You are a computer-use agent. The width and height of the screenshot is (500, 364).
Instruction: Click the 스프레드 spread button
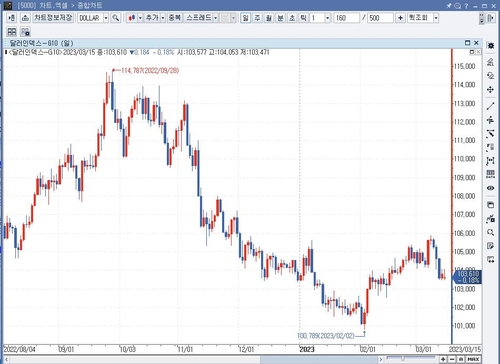pos(198,18)
